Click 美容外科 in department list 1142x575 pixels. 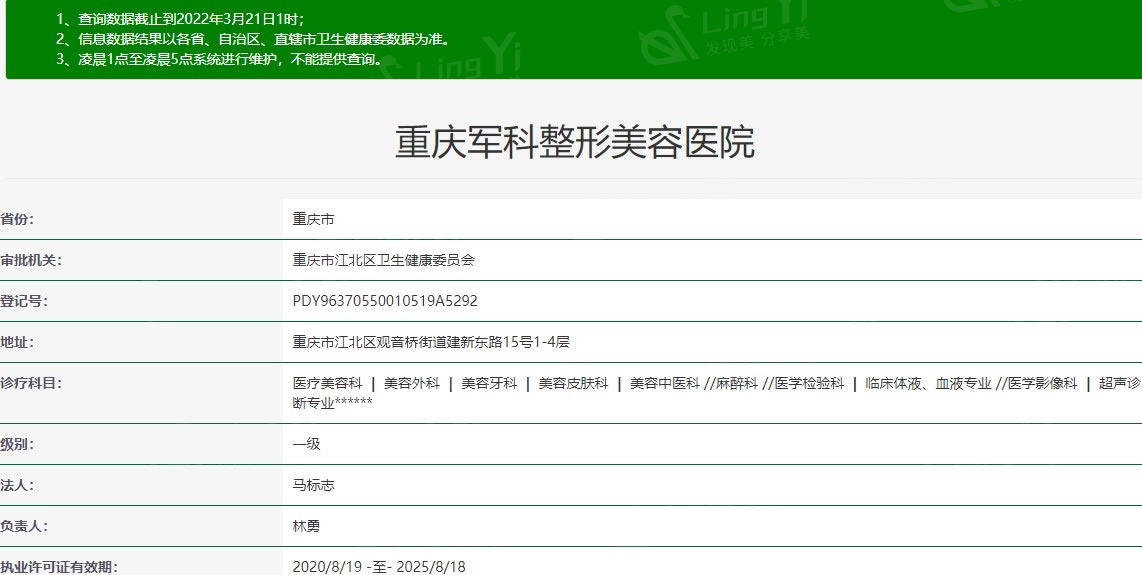click(411, 383)
